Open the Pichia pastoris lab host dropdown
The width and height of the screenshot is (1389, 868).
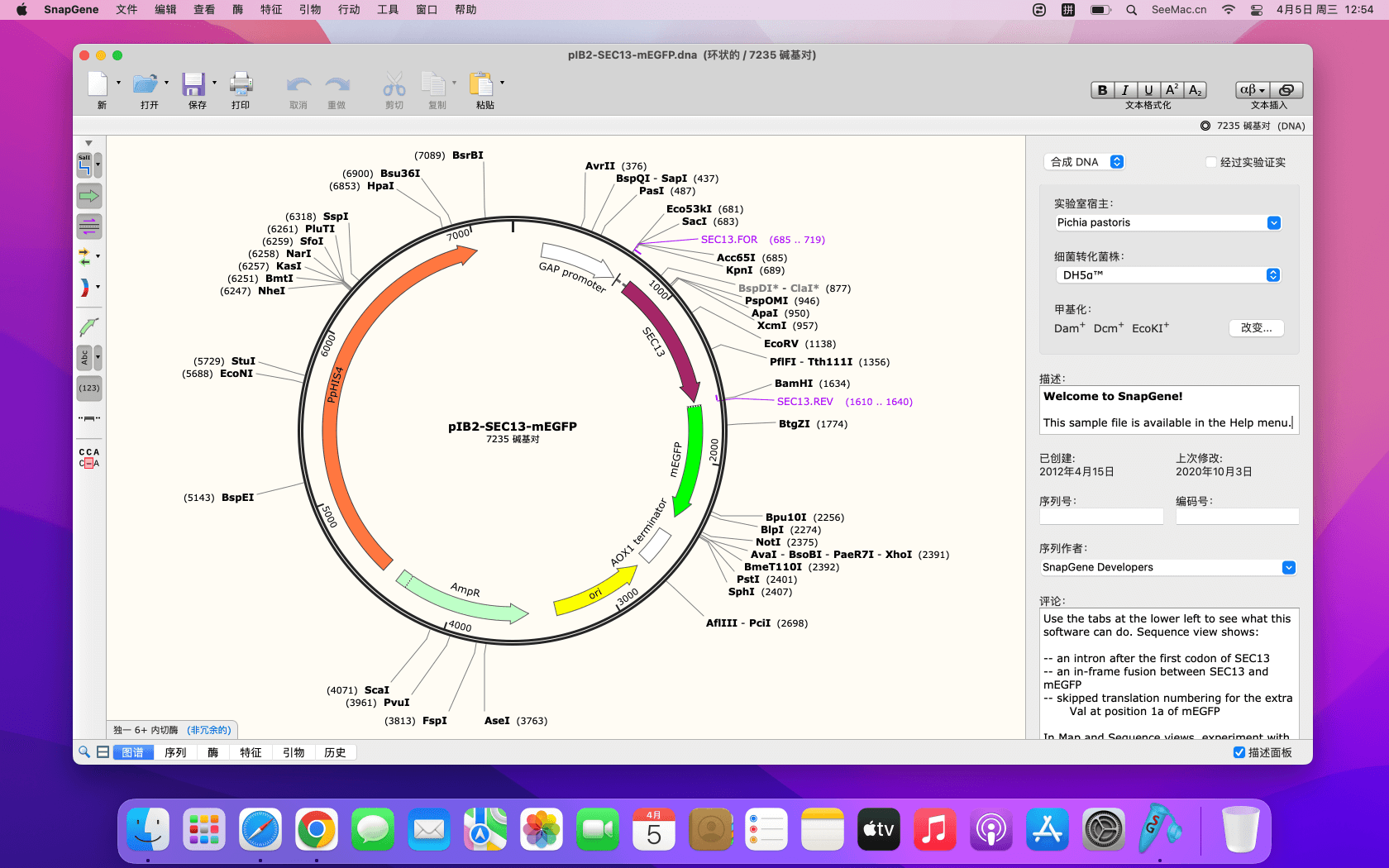tap(1168, 222)
